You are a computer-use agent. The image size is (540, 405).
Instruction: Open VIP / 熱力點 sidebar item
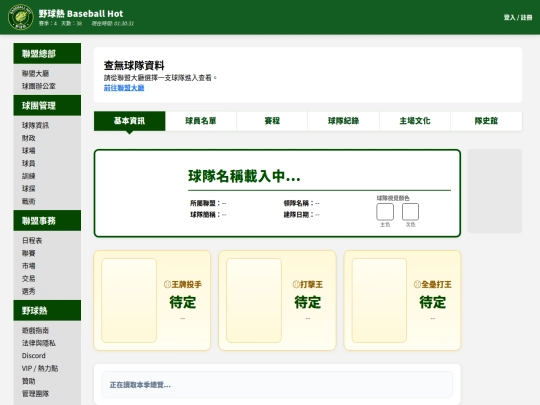40,368
